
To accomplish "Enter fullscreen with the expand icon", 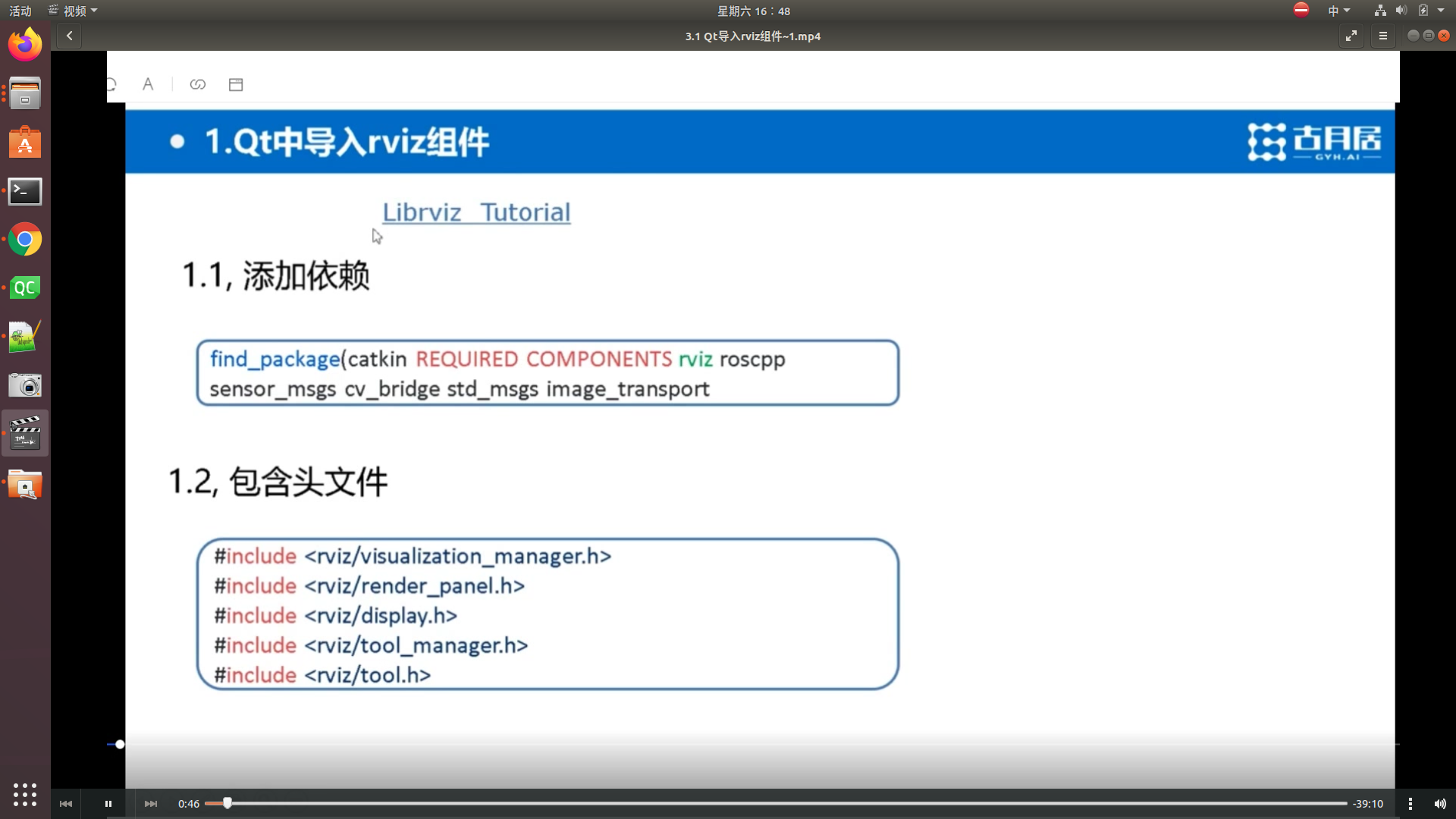I will [x=1351, y=36].
